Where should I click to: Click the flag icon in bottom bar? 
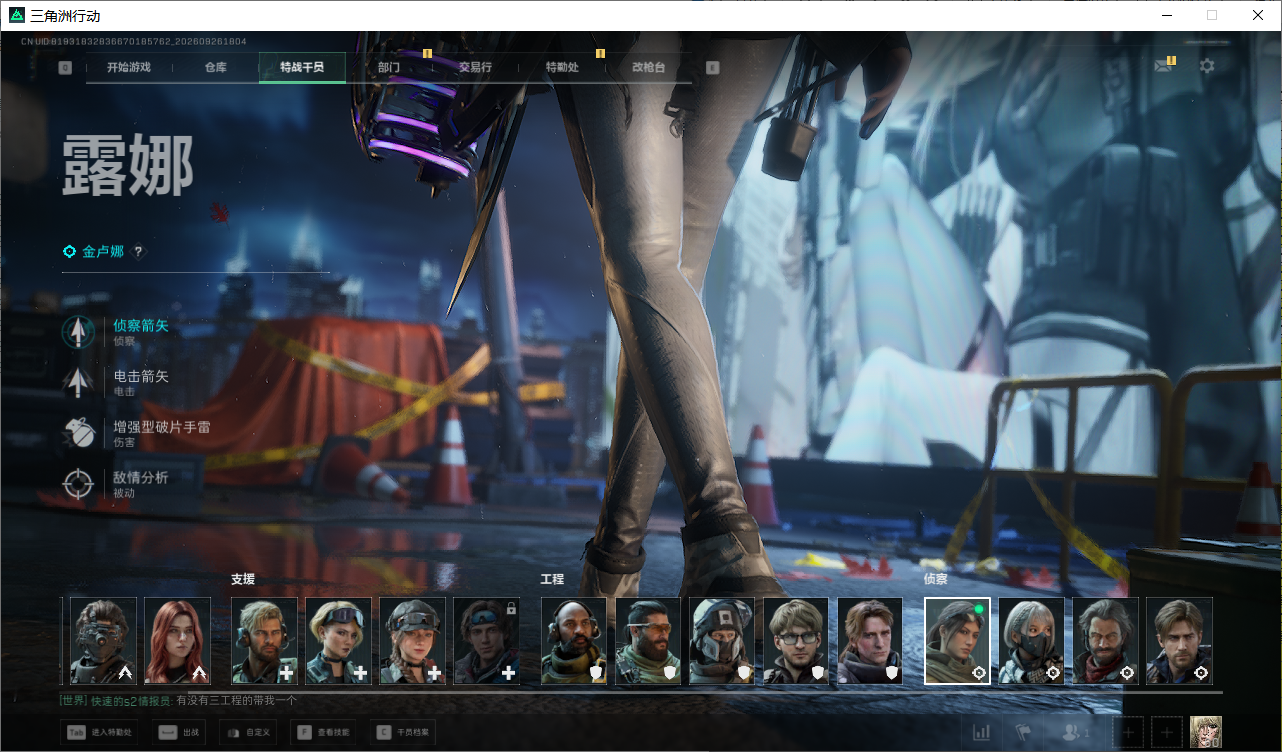tap(1023, 732)
